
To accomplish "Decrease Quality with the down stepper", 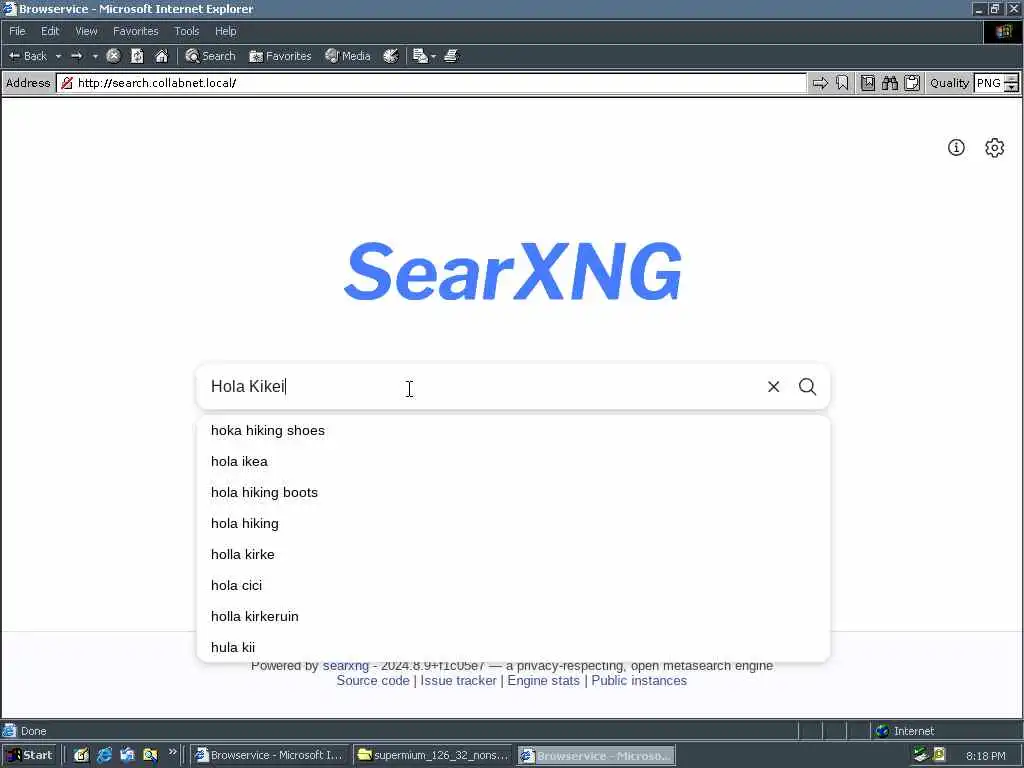I will click(x=1011, y=88).
